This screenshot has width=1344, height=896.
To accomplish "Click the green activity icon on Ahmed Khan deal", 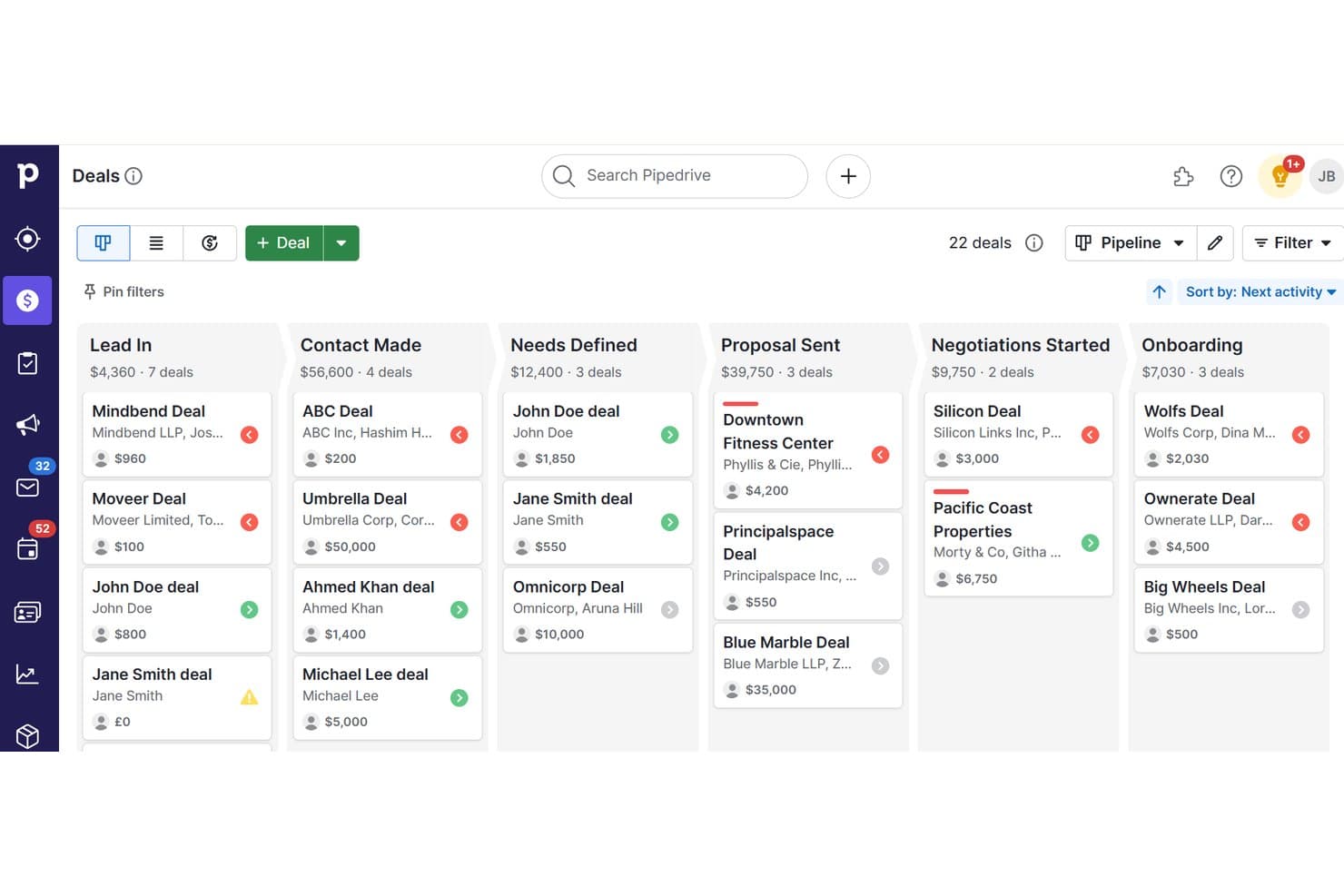I will (460, 610).
